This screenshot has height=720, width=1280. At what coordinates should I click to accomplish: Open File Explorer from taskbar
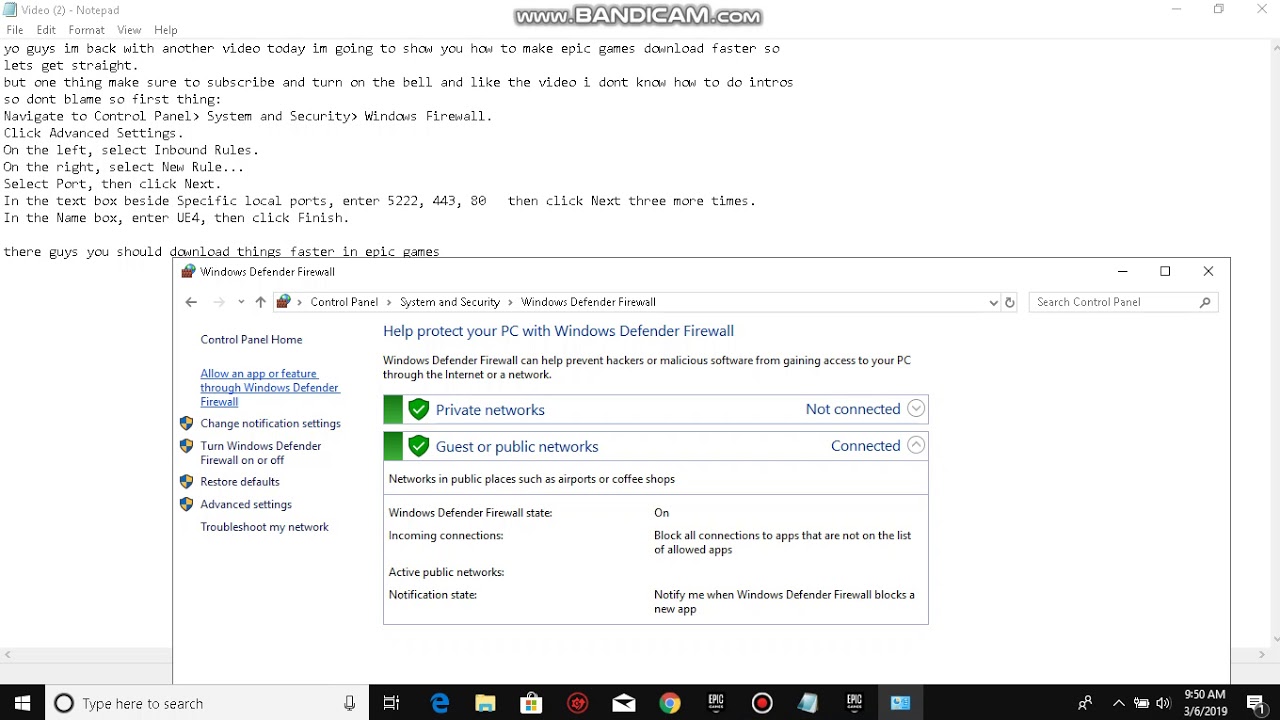486,703
